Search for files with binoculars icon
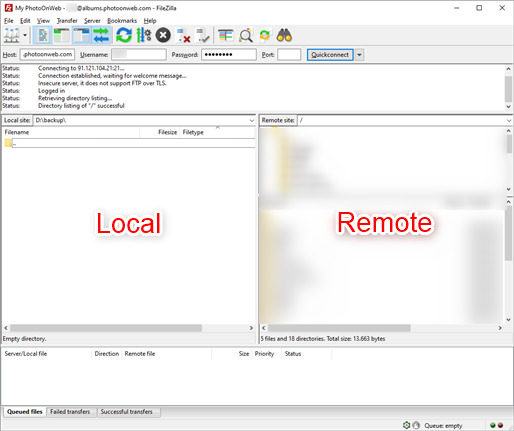Viewport: 514px width, 431px height. [284, 35]
